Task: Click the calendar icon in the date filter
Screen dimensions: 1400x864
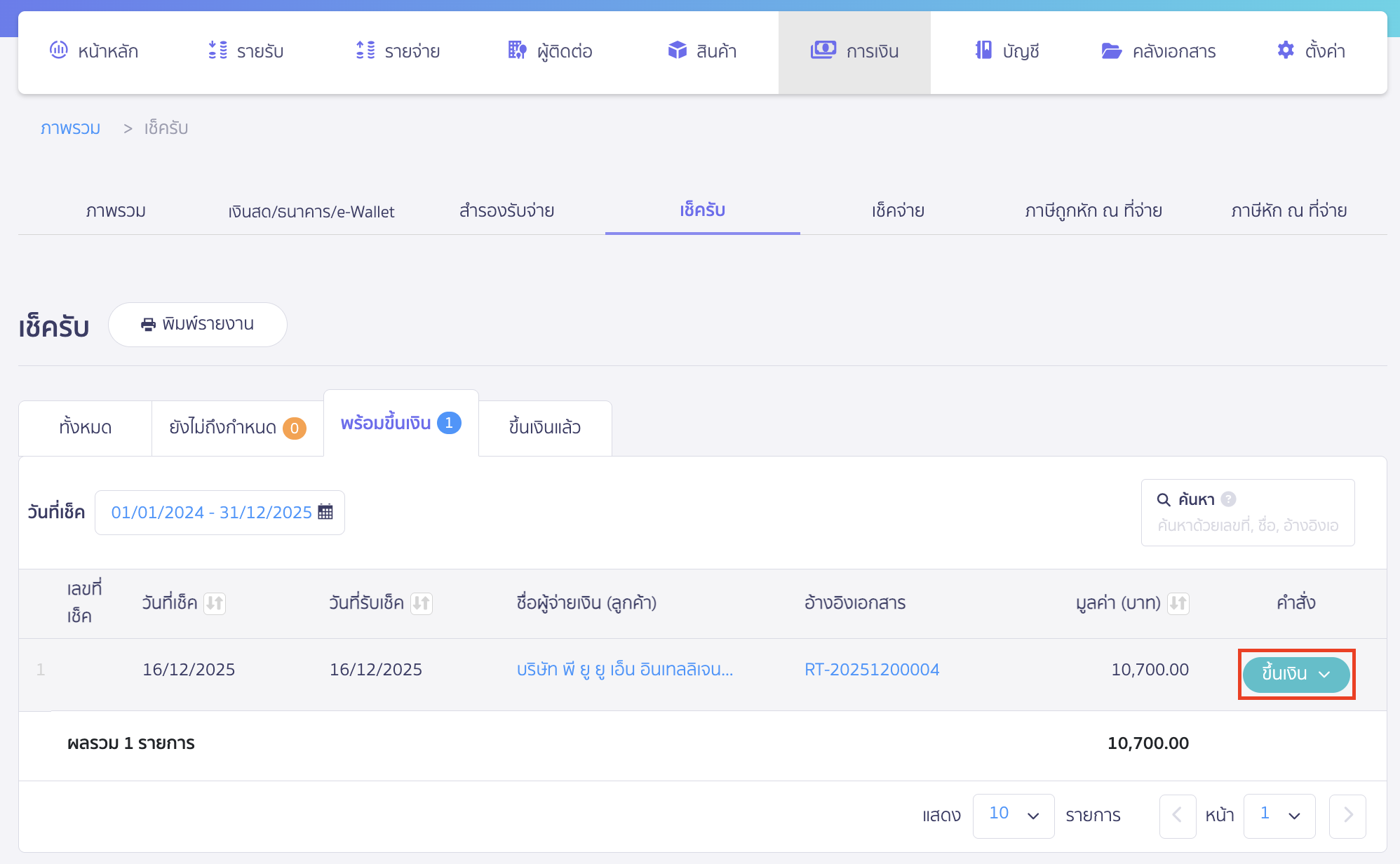Action: coord(325,512)
